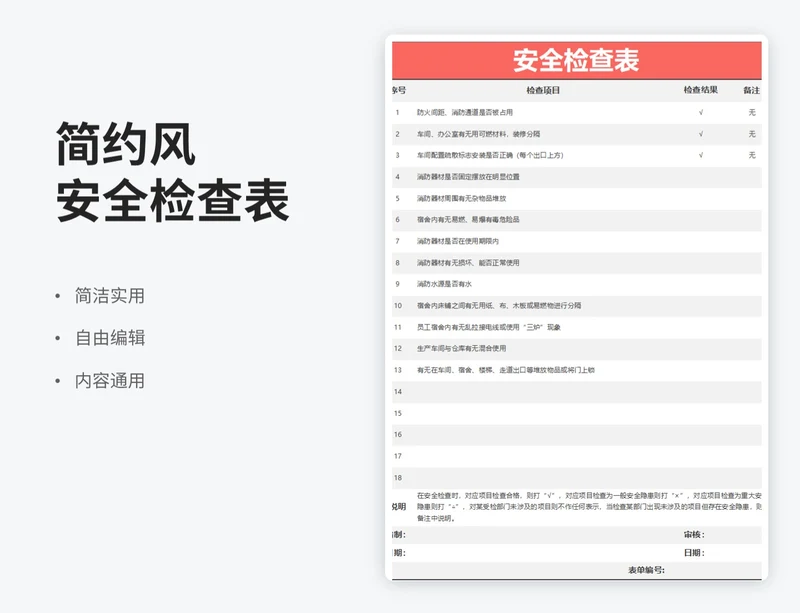
Task: Click the red 安全检查表 banner title
Action: [576, 60]
